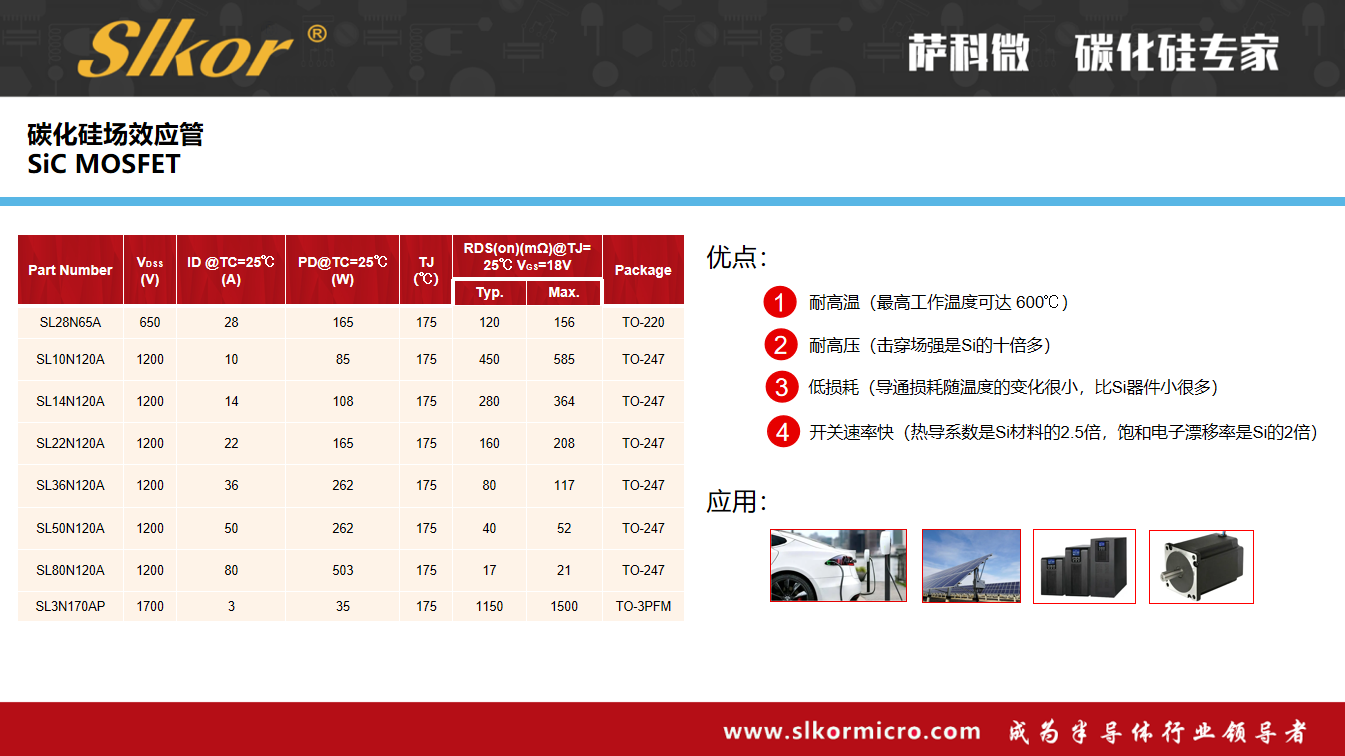This screenshot has width=1345, height=756.
Task: Open the www.slkormicro.com website link
Action: click(851, 731)
